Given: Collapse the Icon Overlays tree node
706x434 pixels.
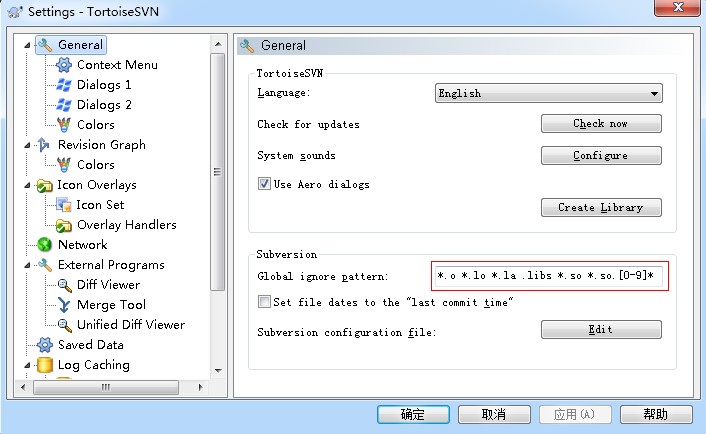Looking at the screenshot, I should [x=27, y=185].
